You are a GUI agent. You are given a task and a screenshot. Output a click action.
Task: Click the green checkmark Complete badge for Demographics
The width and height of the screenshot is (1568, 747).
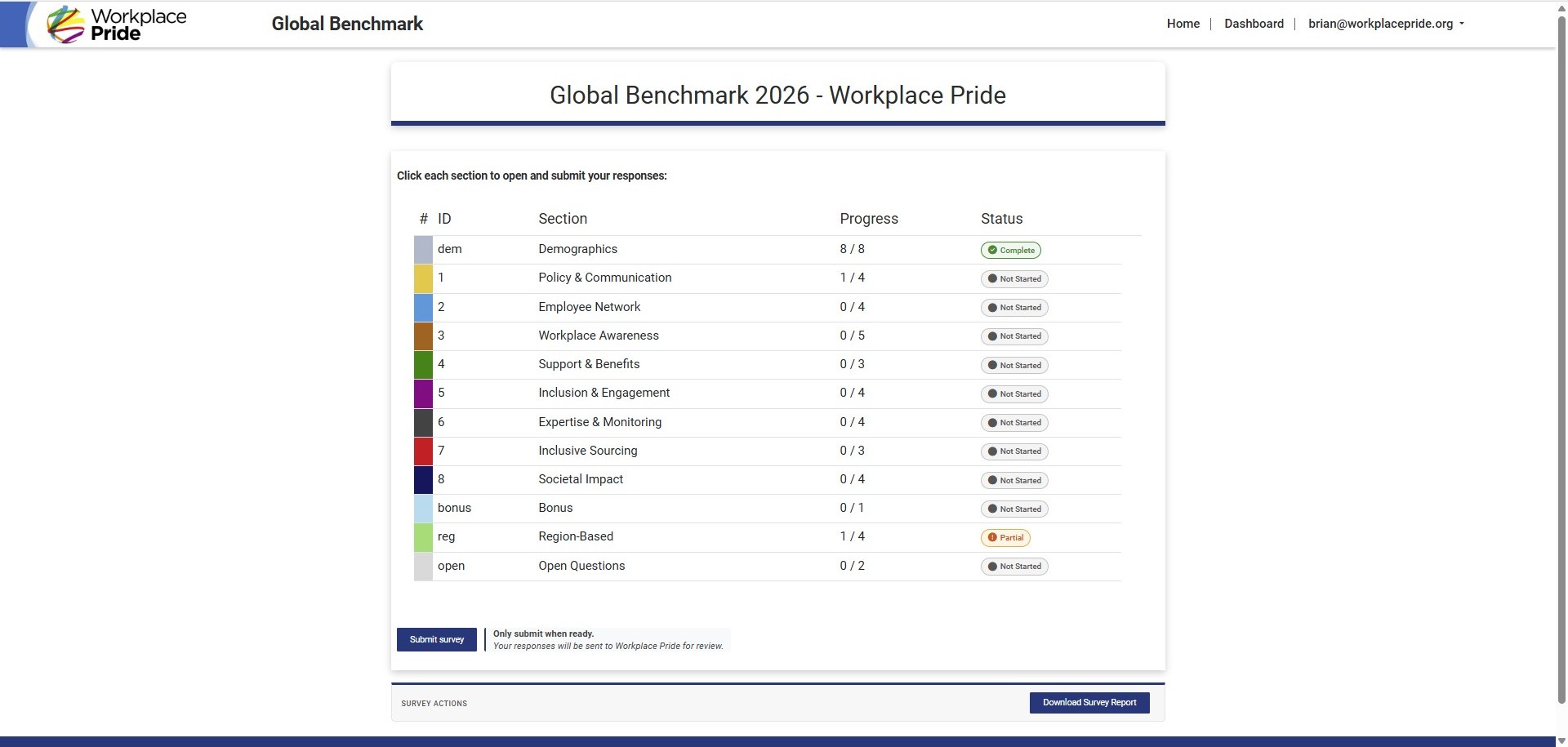tap(1010, 250)
